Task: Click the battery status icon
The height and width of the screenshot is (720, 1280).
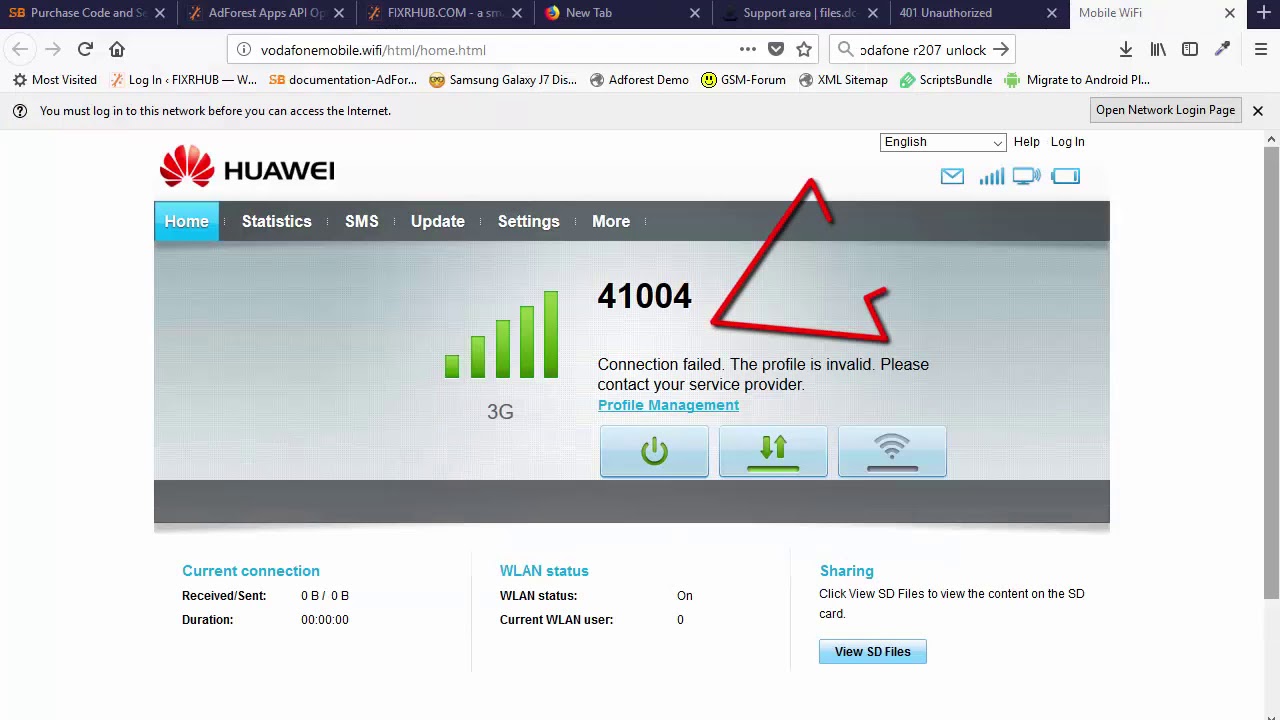Action: click(1065, 177)
